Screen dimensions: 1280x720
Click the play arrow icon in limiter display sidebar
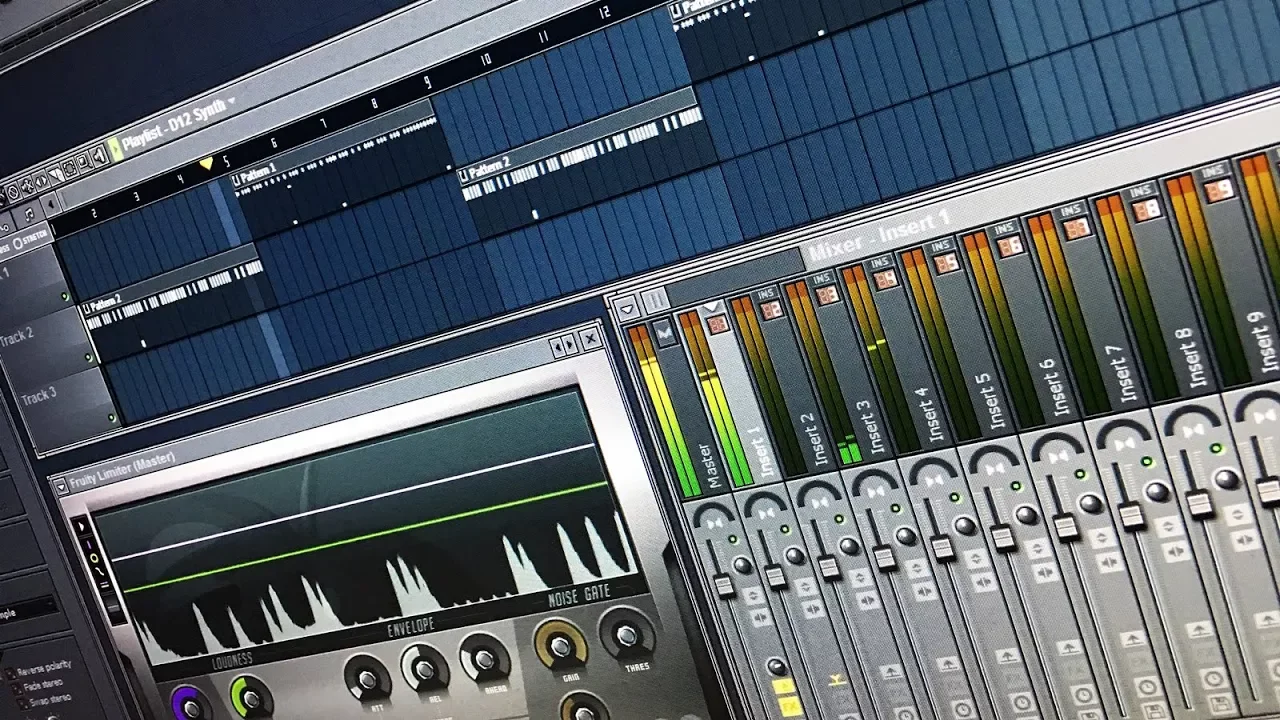[82, 526]
